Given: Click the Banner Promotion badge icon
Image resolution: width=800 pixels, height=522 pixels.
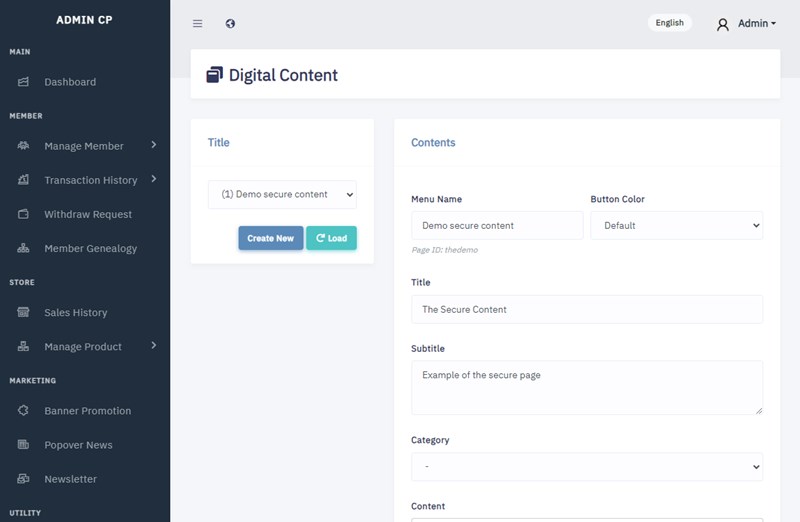Looking at the screenshot, I should pyautogui.click(x=23, y=410).
